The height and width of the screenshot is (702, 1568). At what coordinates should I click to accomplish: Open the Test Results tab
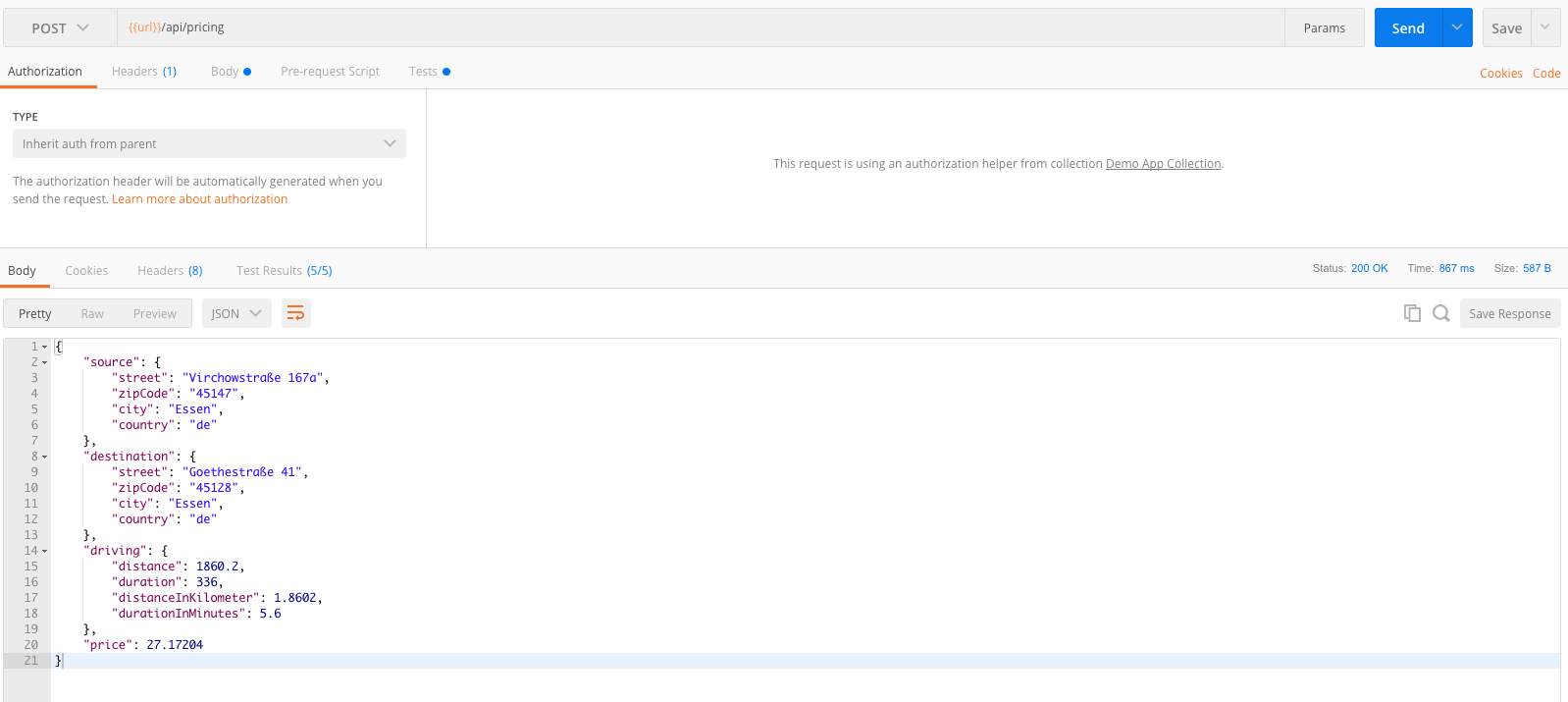tap(284, 271)
